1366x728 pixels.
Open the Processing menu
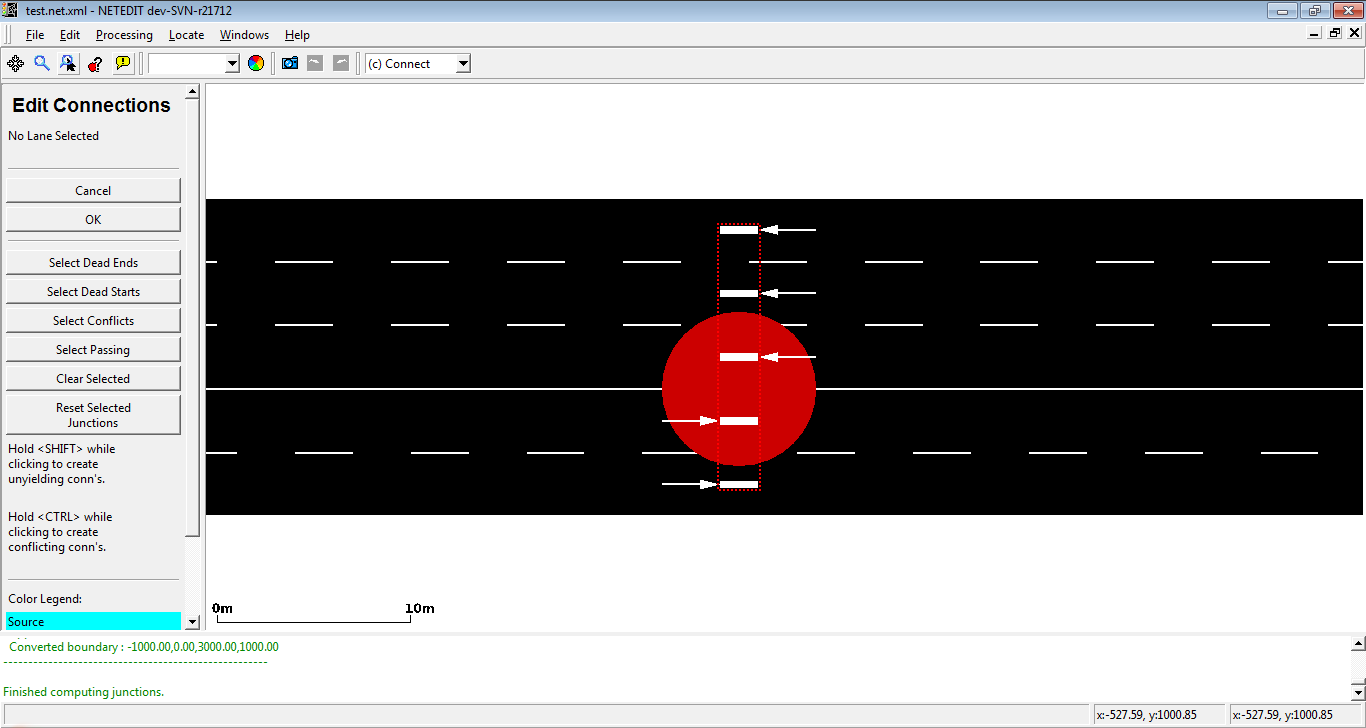click(124, 35)
